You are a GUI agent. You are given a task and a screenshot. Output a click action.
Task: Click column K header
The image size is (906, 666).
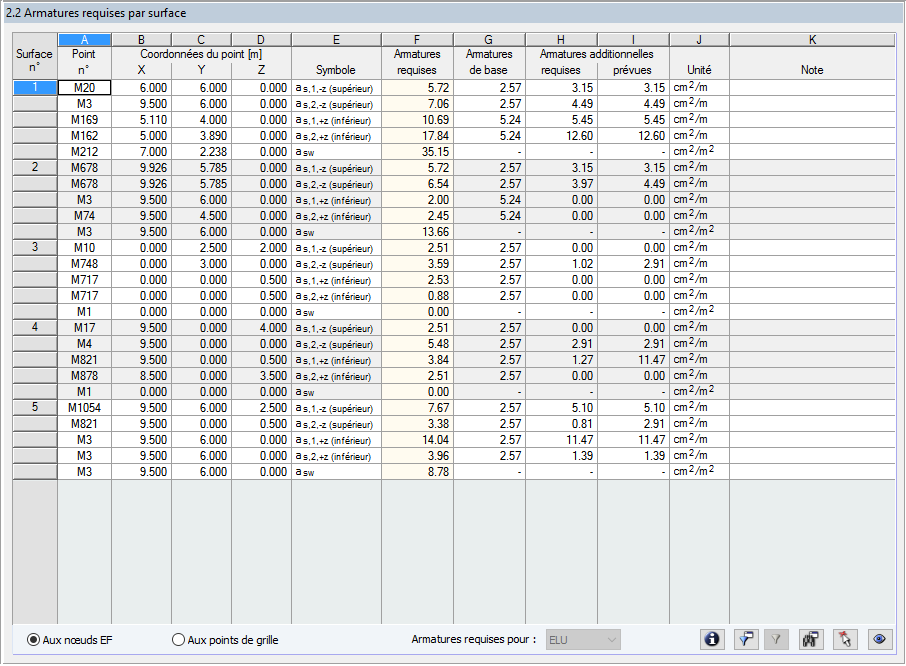pyautogui.click(x=812, y=40)
